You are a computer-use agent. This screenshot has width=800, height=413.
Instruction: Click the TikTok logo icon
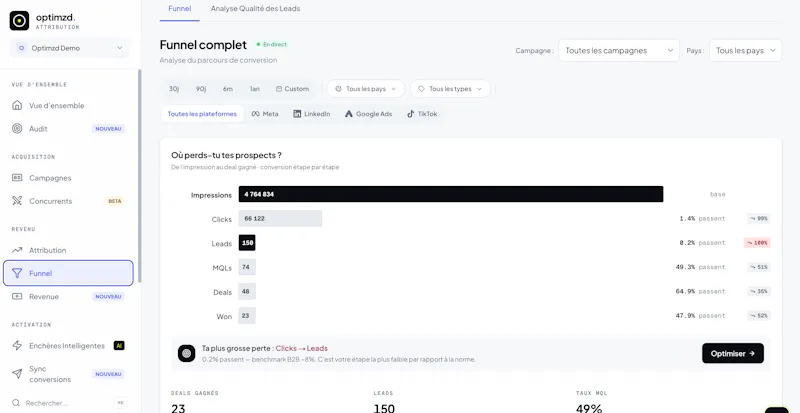[x=411, y=114]
